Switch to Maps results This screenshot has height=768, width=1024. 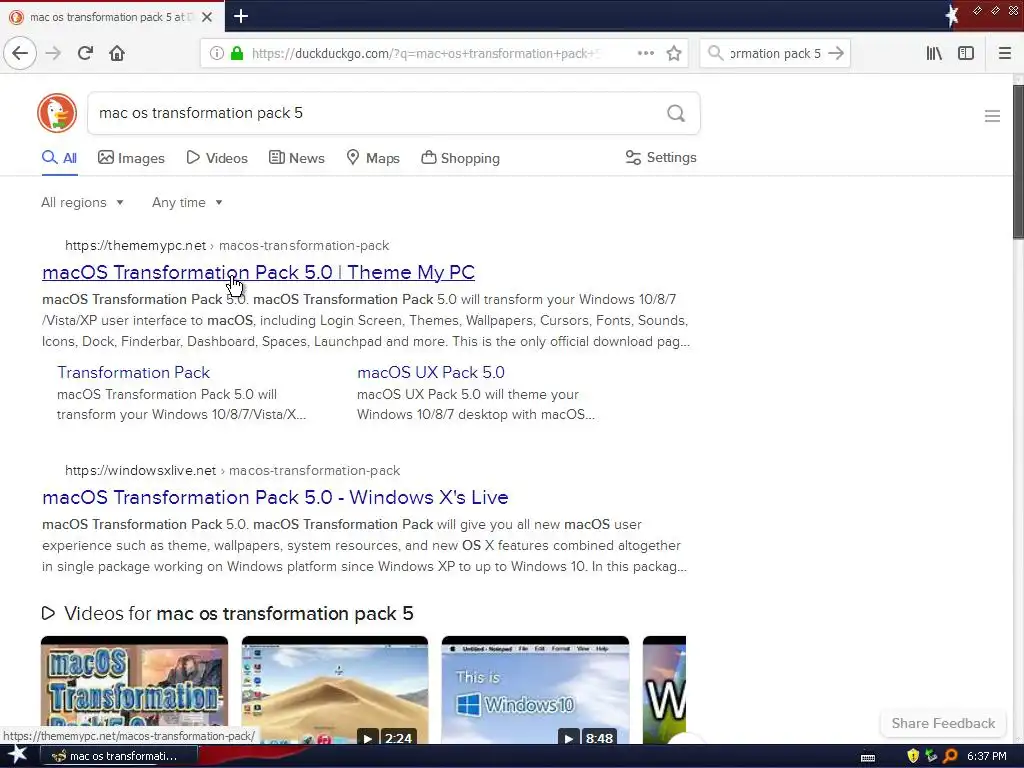coord(373,158)
